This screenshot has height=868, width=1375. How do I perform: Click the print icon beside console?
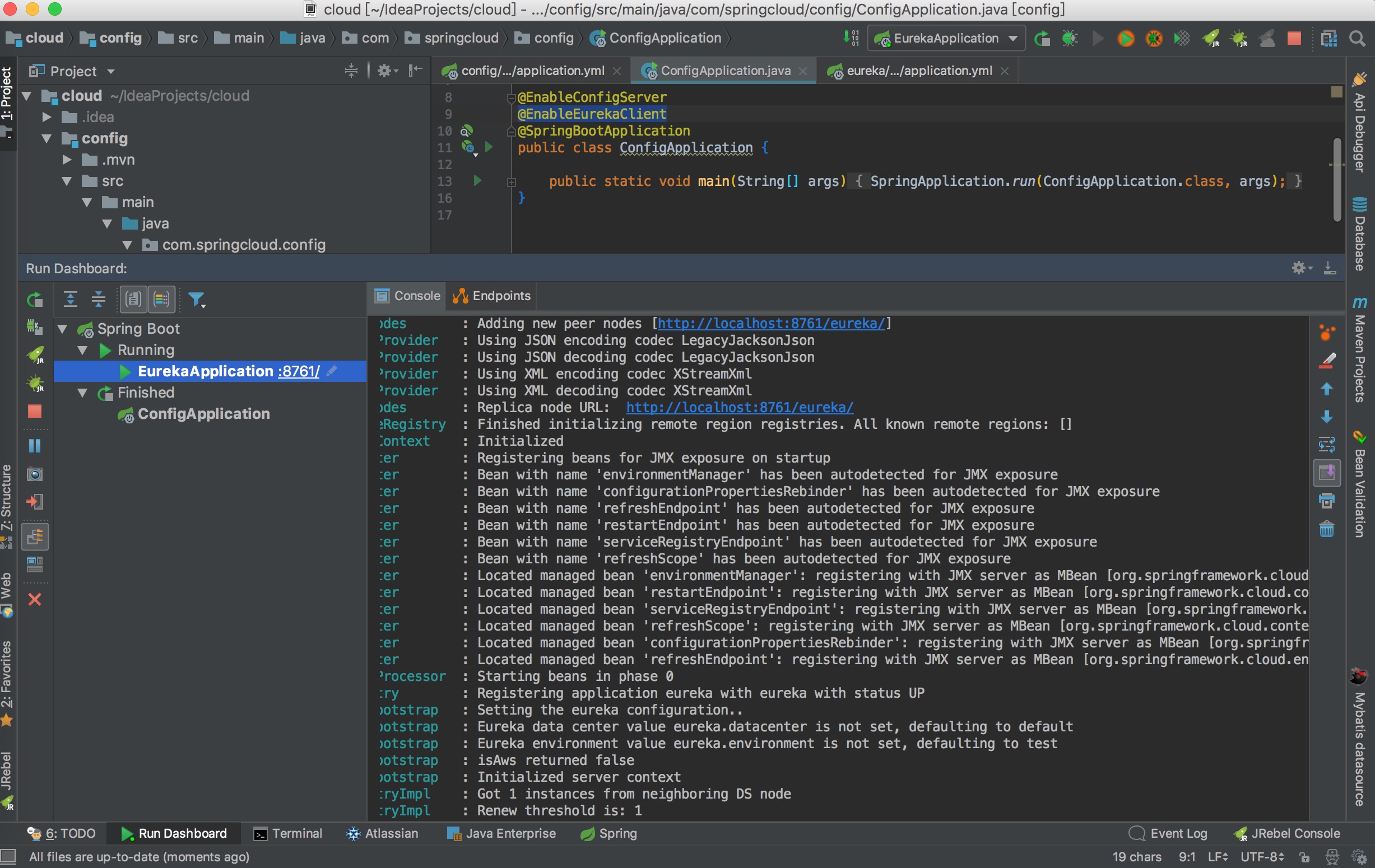1326,501
